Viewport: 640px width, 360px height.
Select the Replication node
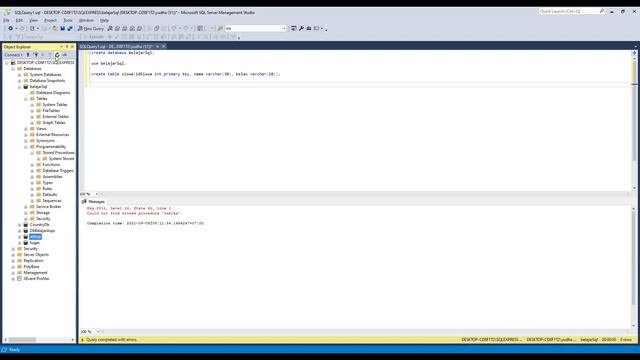point(33,260)
